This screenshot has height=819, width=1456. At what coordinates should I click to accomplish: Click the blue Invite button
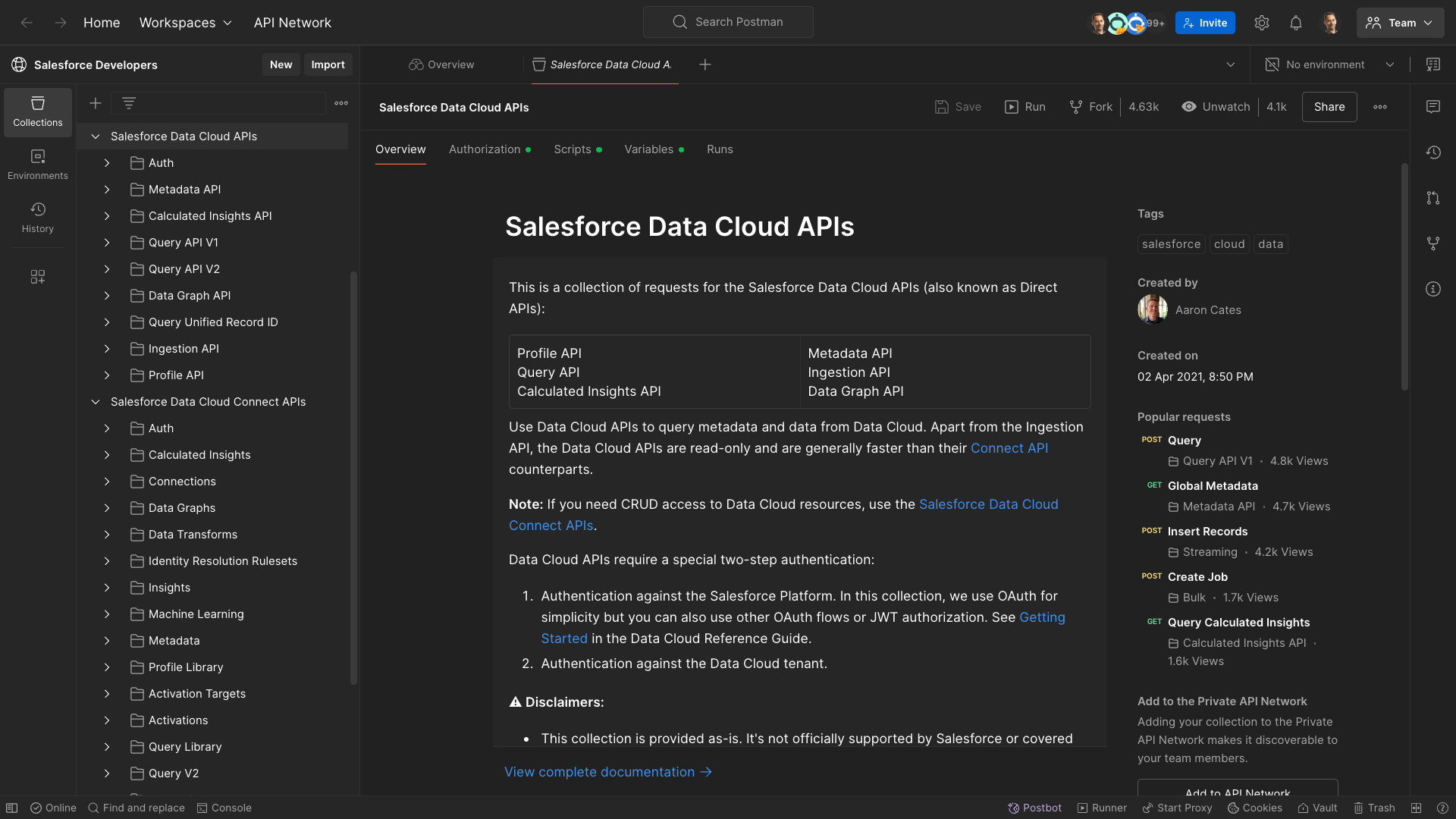pos(1205,23)
